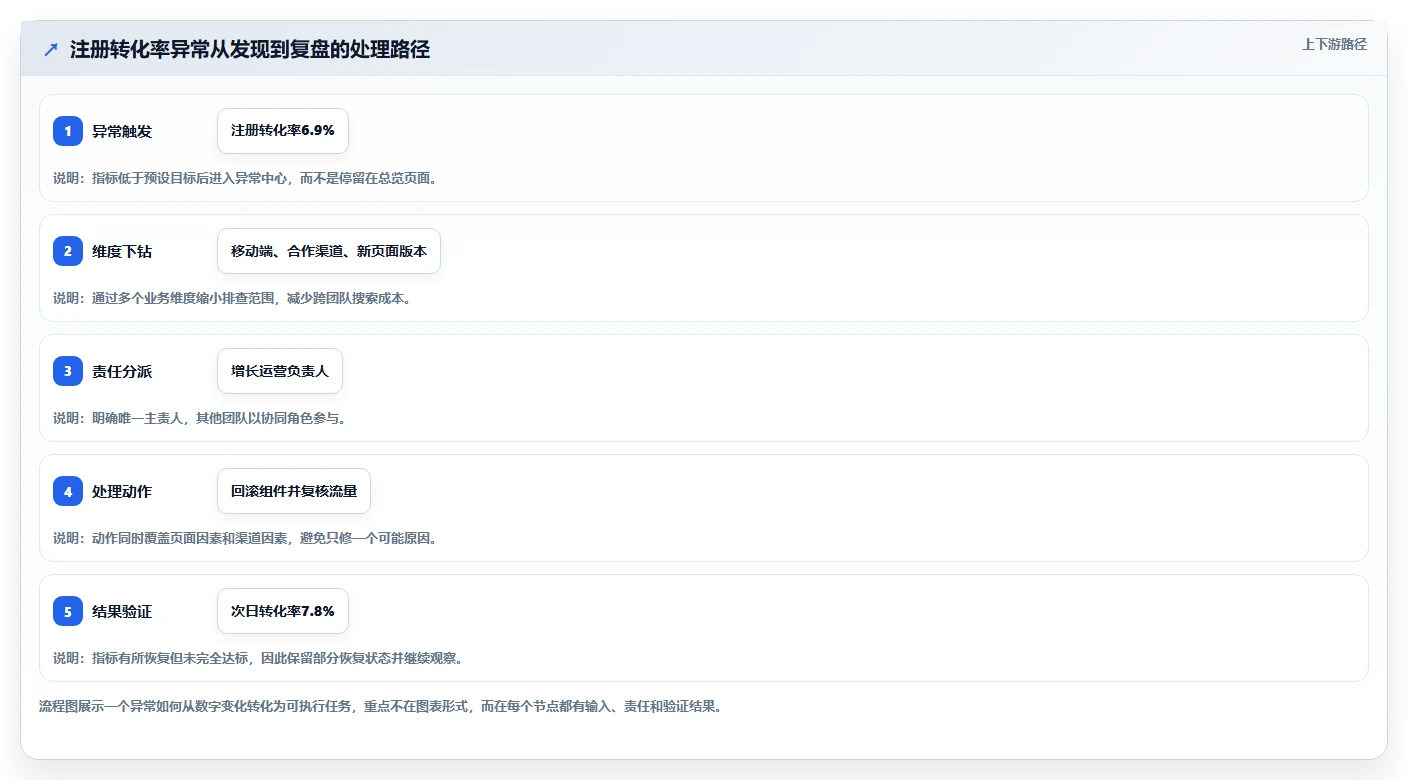
Task: Click the note starting 说明：指标低于预设目标
Action: tap(246, 178)
